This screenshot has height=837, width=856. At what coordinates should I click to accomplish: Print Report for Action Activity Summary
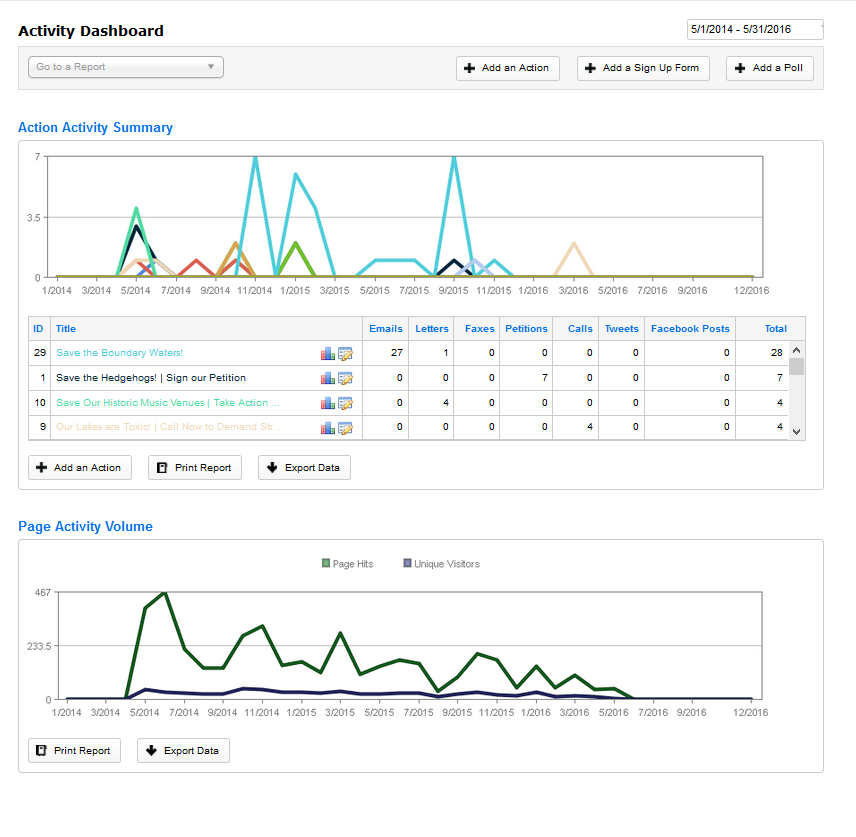click(194, 467)
